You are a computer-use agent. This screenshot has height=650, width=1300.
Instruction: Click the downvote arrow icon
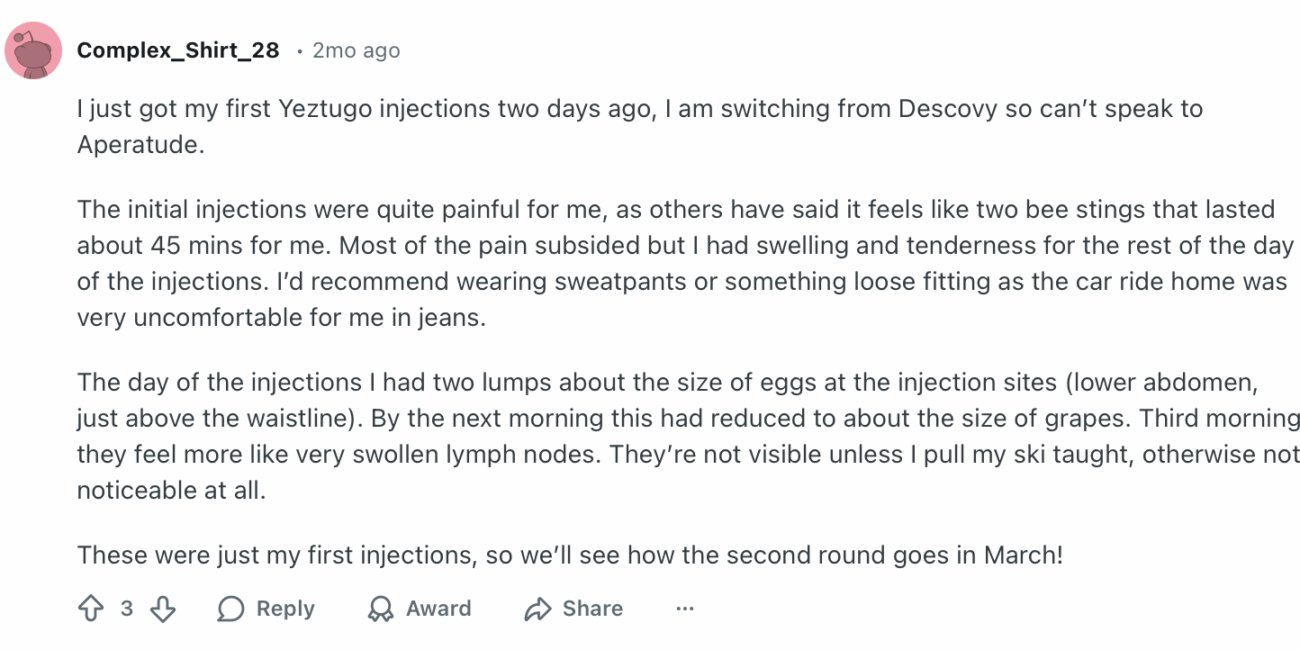[163, 608]
